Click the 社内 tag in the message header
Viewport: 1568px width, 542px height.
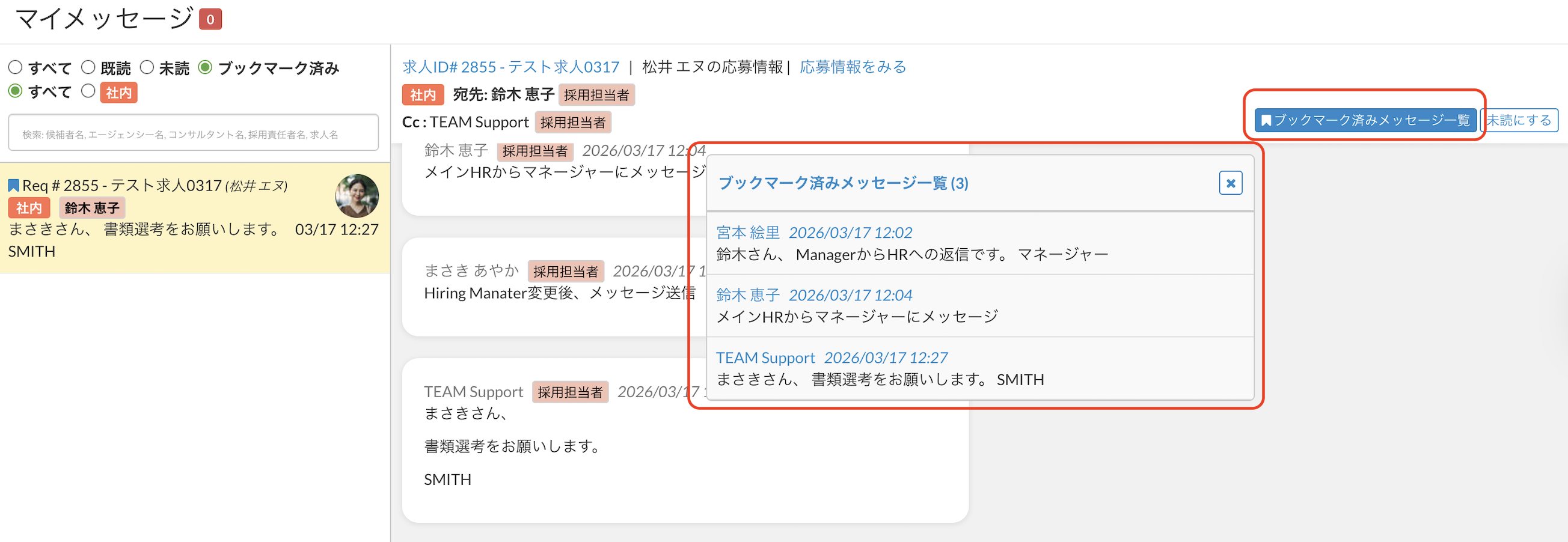click(x=423, y=95)
